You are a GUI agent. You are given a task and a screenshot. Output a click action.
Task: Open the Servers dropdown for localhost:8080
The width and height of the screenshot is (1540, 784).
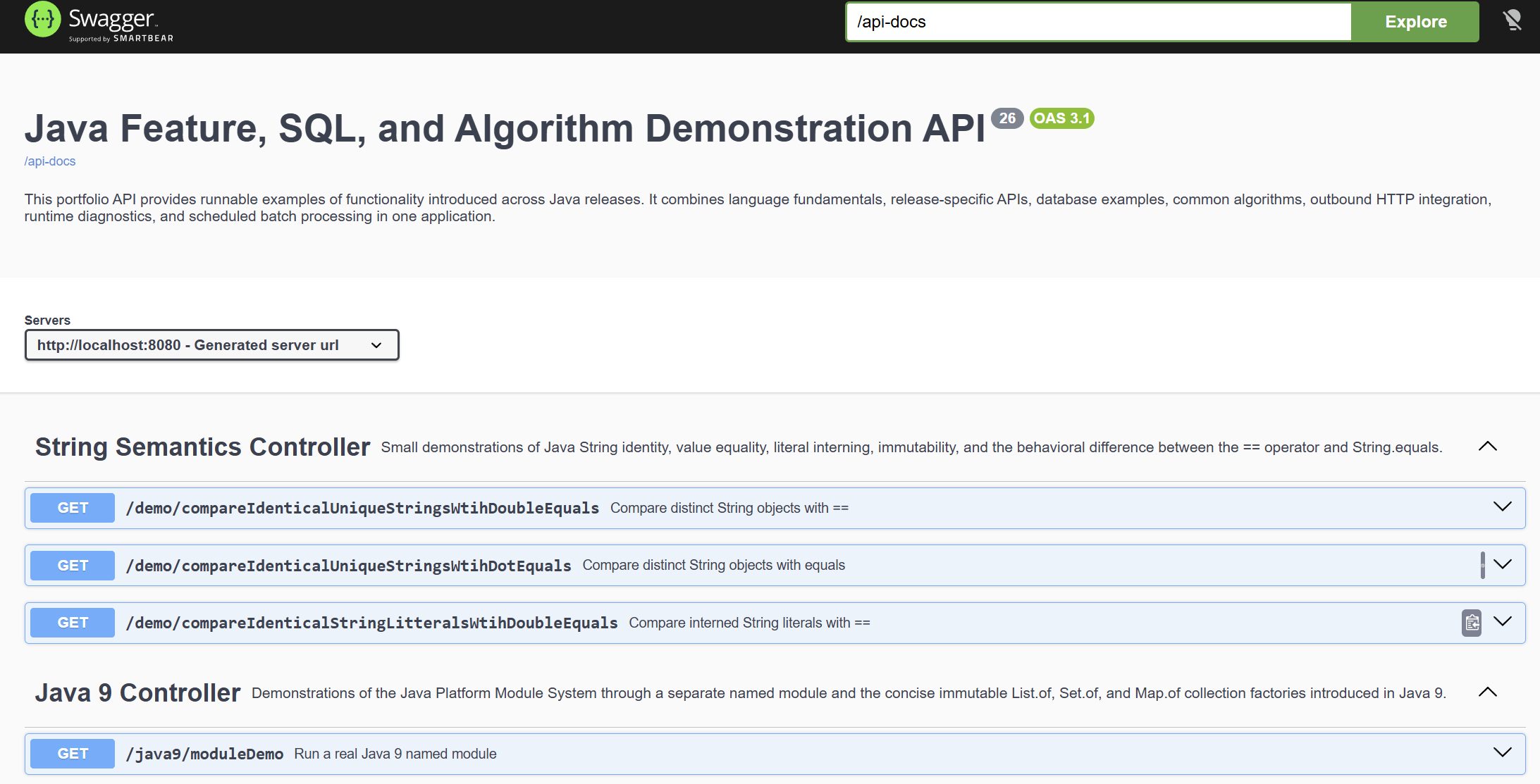coord(211,345)
